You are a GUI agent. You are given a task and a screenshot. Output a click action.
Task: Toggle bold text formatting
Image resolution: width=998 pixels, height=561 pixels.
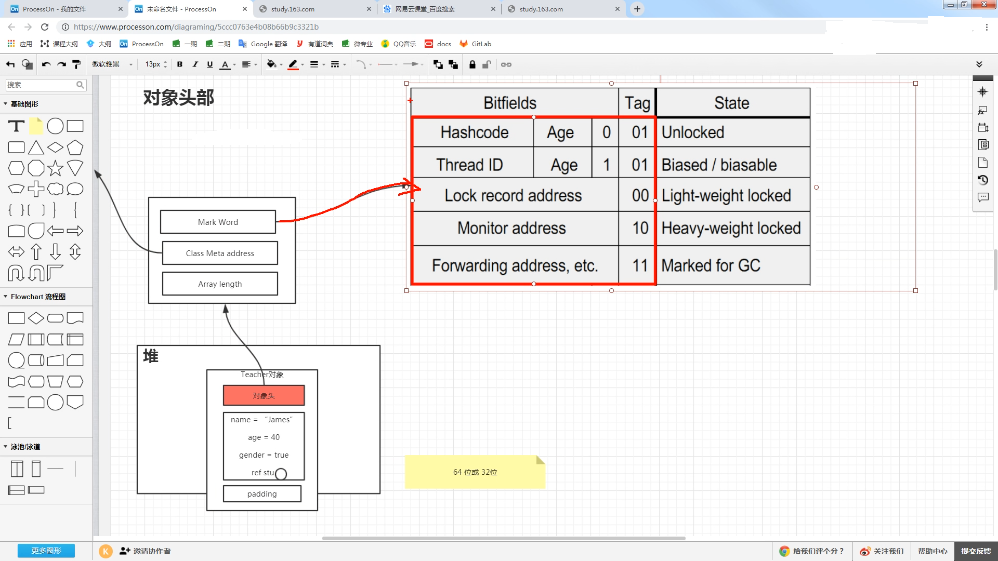pyautogui.click(x=179, y=64)
